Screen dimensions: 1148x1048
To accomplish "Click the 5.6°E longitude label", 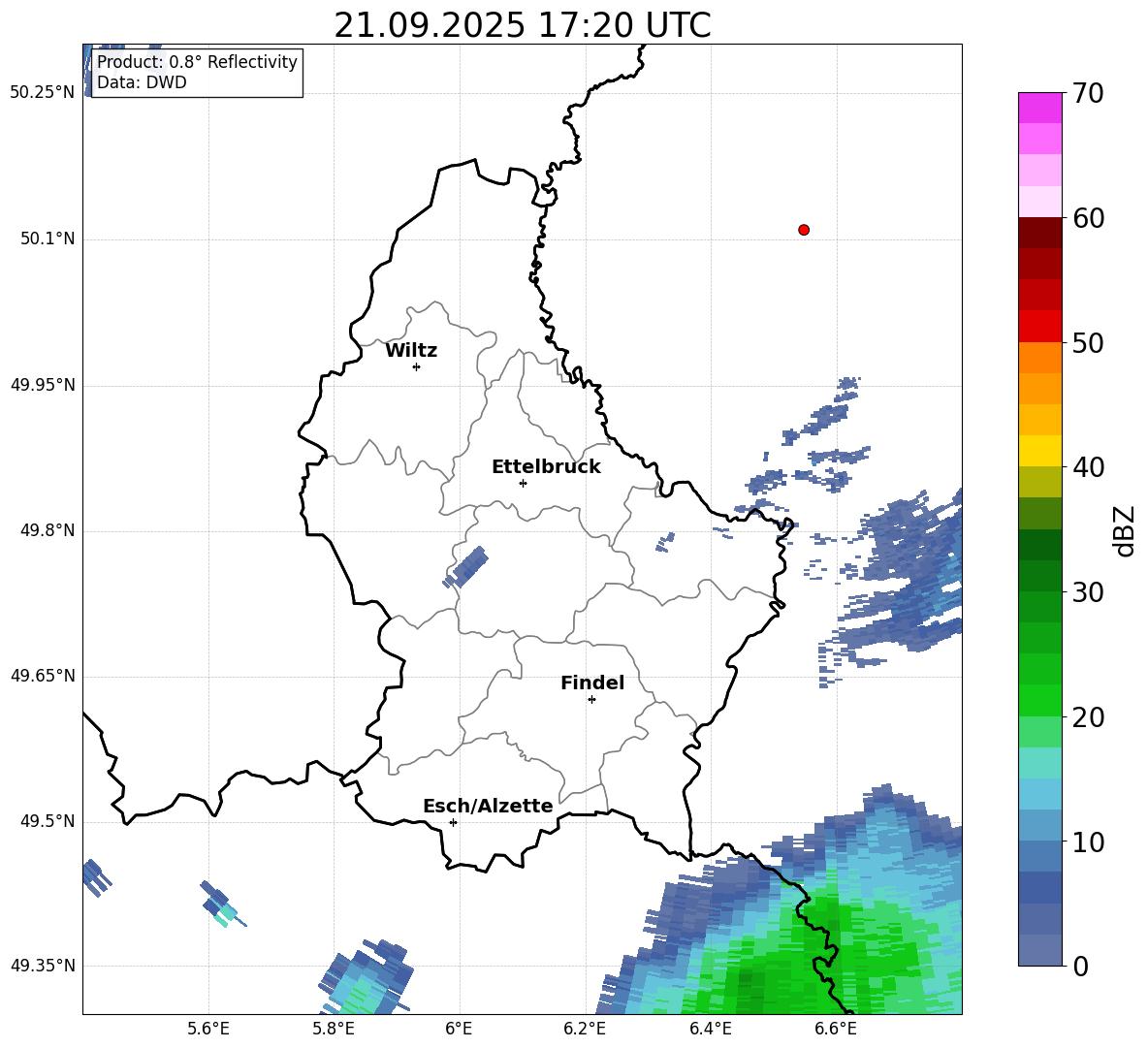I will click(x=208, y=1029).
